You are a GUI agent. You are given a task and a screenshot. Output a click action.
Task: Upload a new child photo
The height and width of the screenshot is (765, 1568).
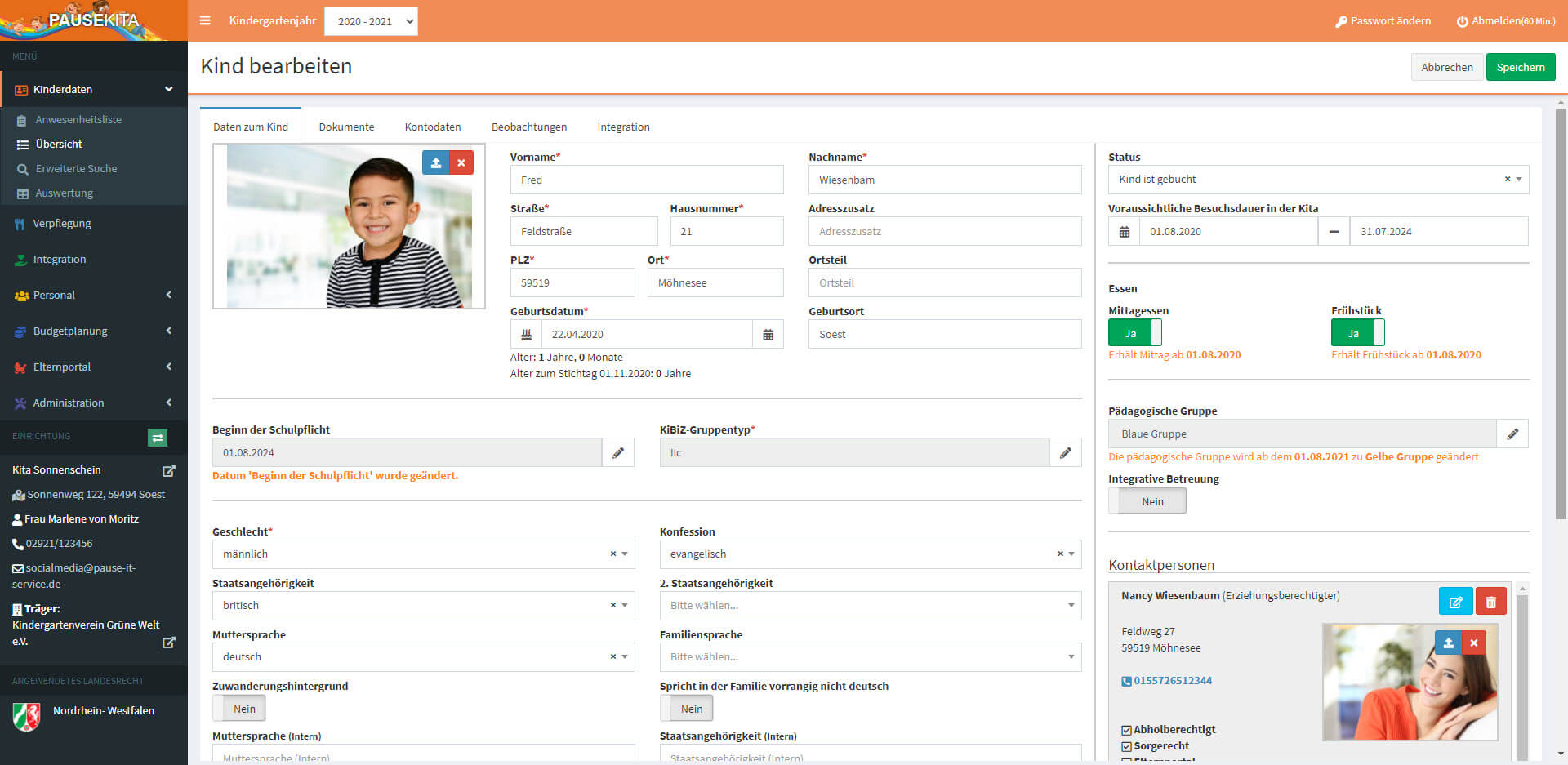(435, 162)
